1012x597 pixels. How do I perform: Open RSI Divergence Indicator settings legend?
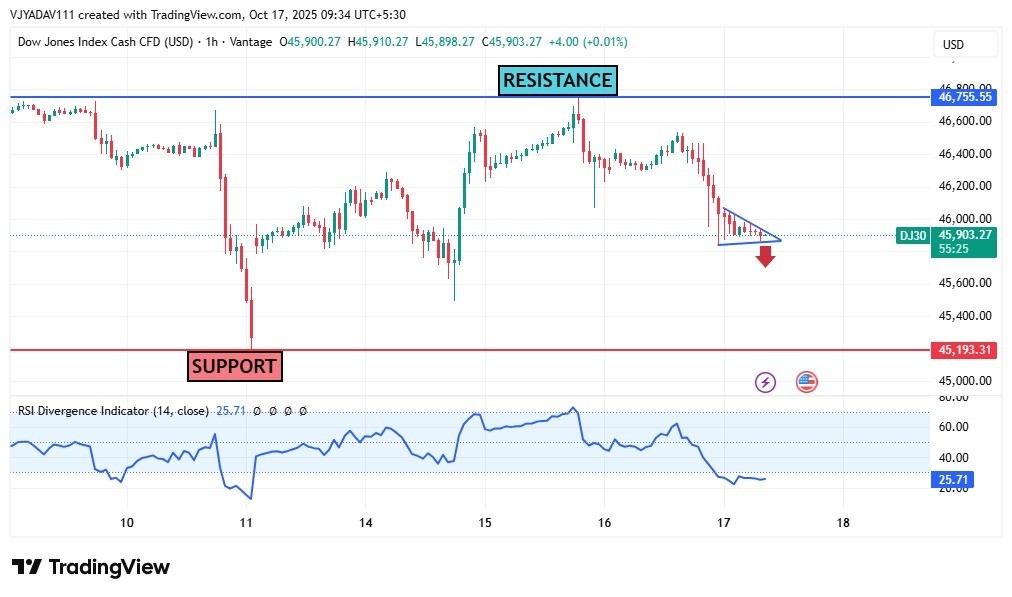pos(113,411)
